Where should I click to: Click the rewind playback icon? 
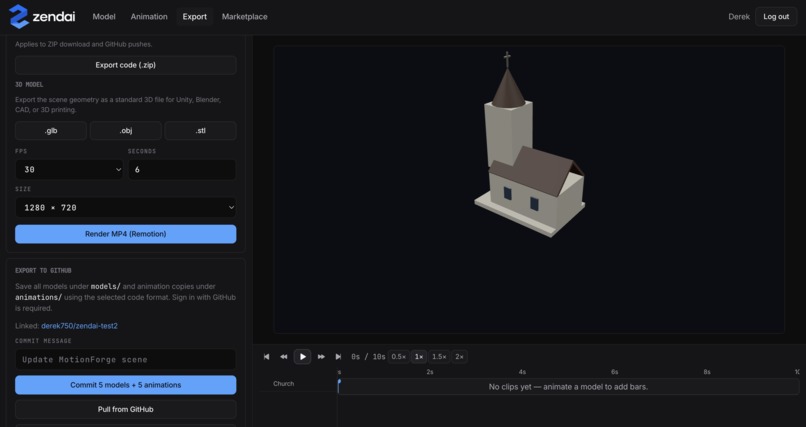(284, 357)
